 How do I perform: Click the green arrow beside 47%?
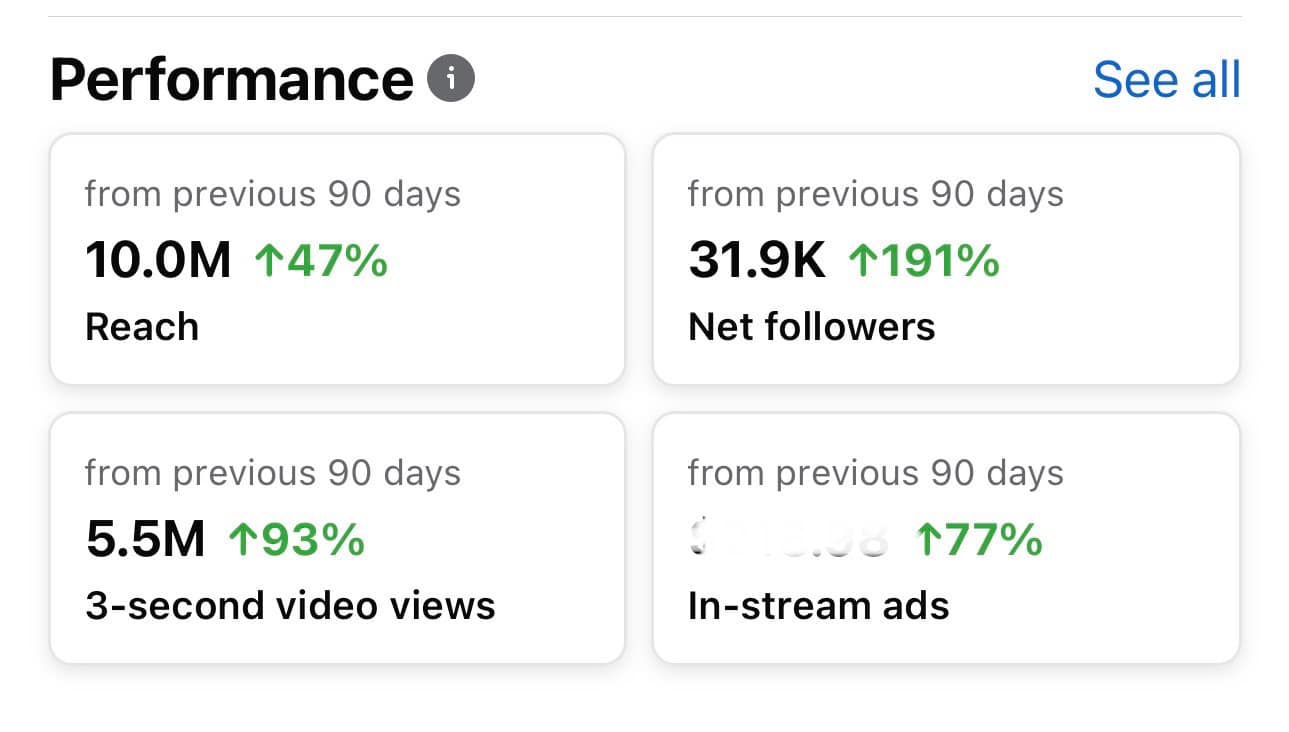point(268,262)
